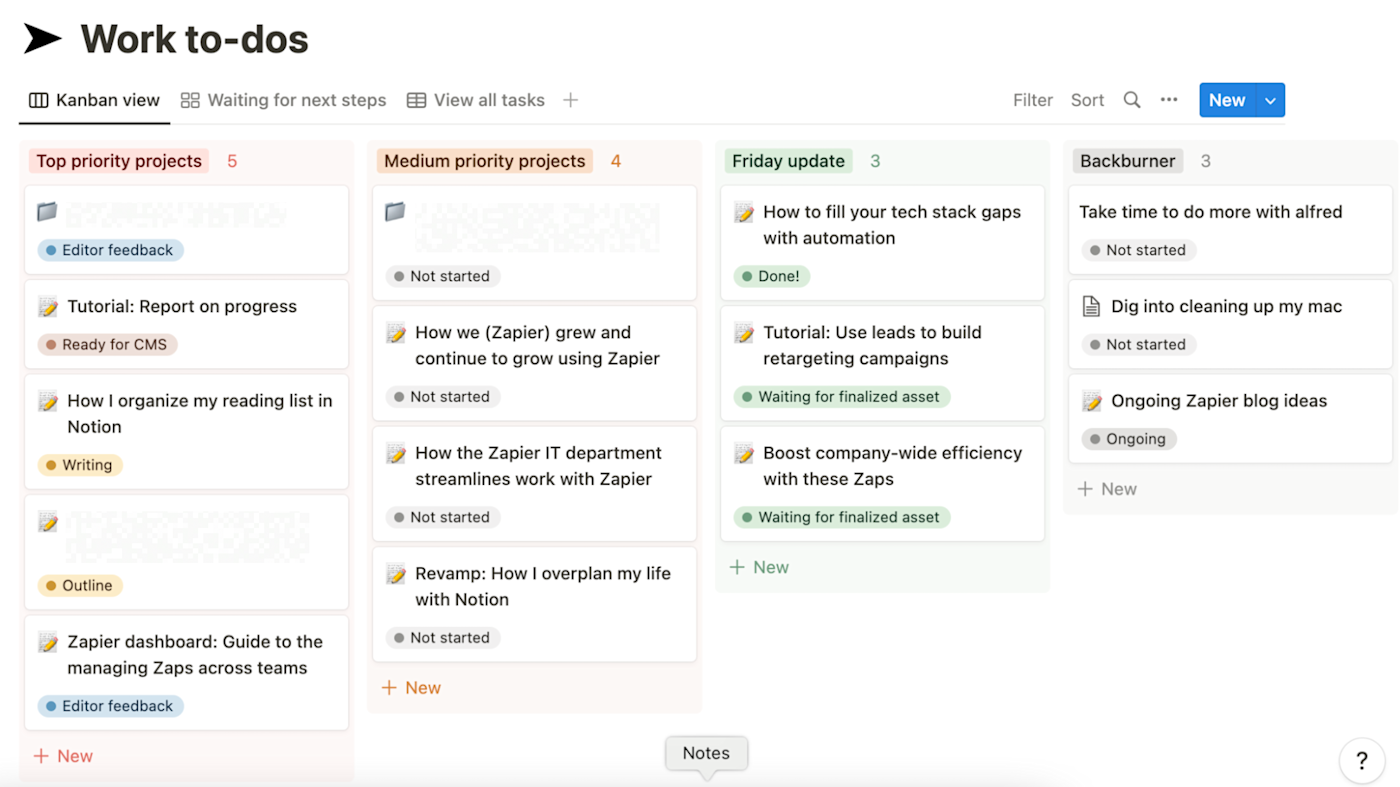Open the Filter options

[1033, 100]
